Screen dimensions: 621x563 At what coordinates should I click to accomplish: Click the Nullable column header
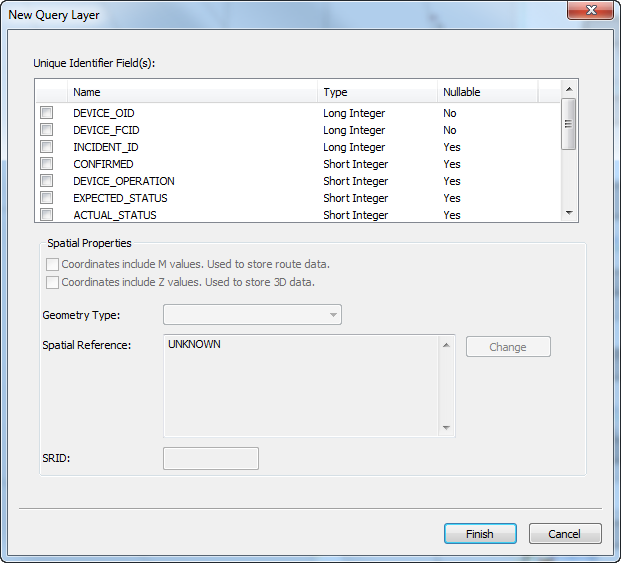(x=486, y=92)
